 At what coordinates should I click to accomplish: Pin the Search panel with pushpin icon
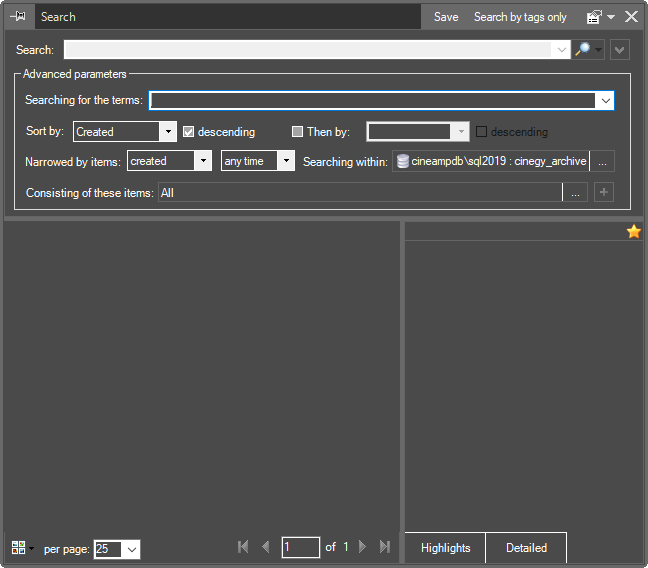pos(18,17)
